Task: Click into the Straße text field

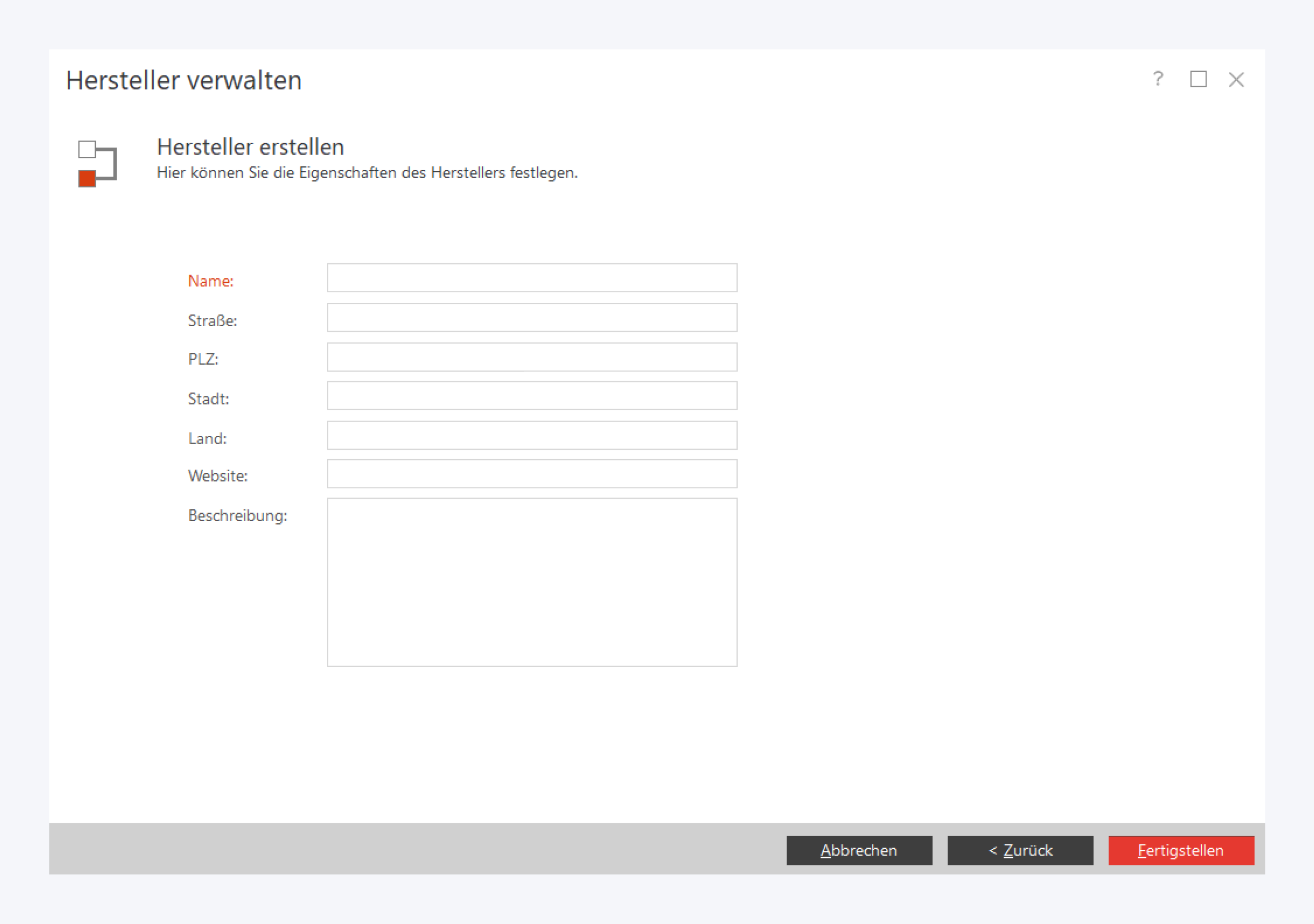Action: 532,317
